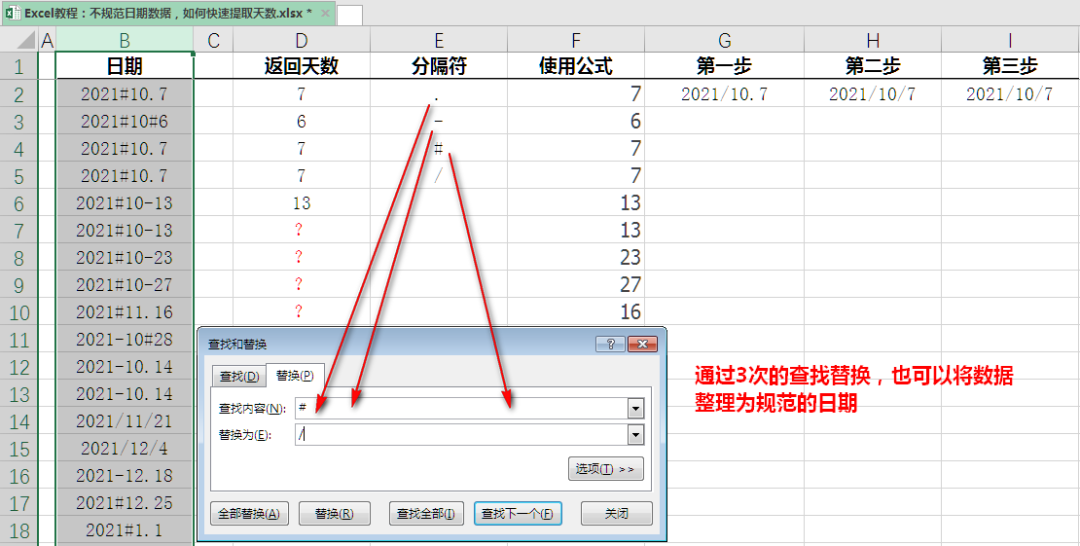Select column I header
Viewport: 1080px width, 546px height.
pyautogui.click(x=1010, y=41)
